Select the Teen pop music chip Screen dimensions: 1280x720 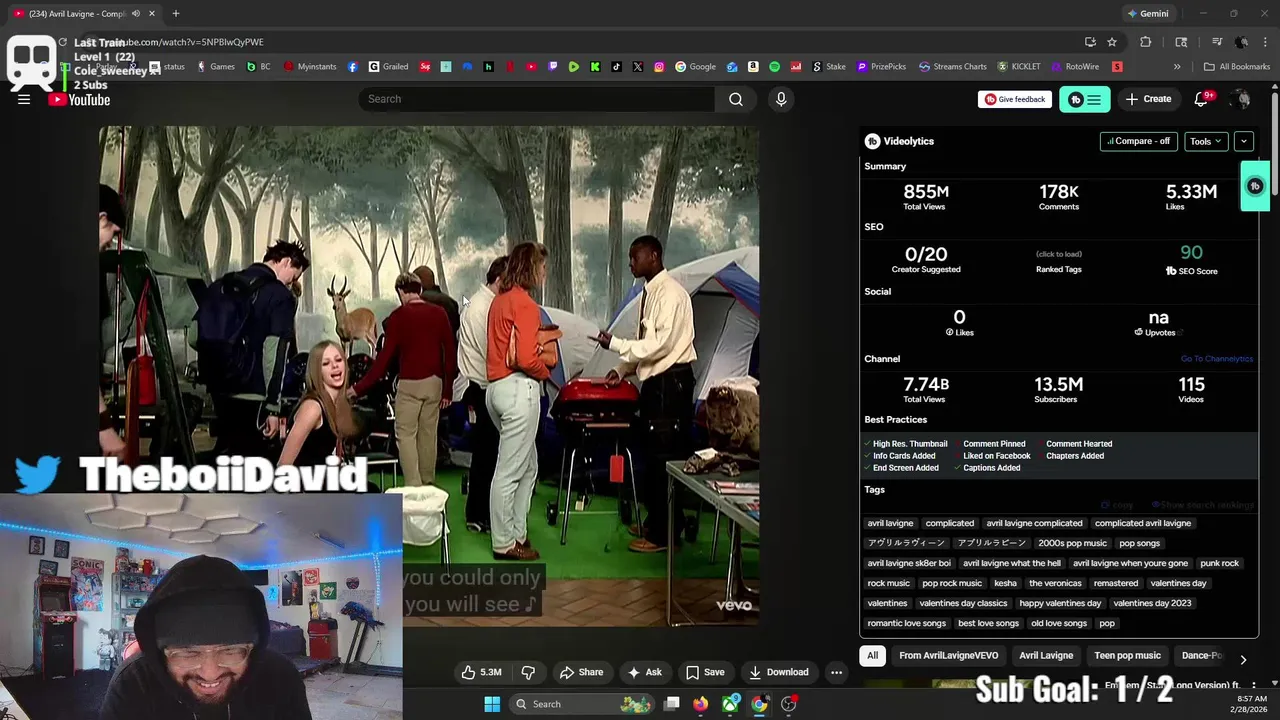[1127, 656]
